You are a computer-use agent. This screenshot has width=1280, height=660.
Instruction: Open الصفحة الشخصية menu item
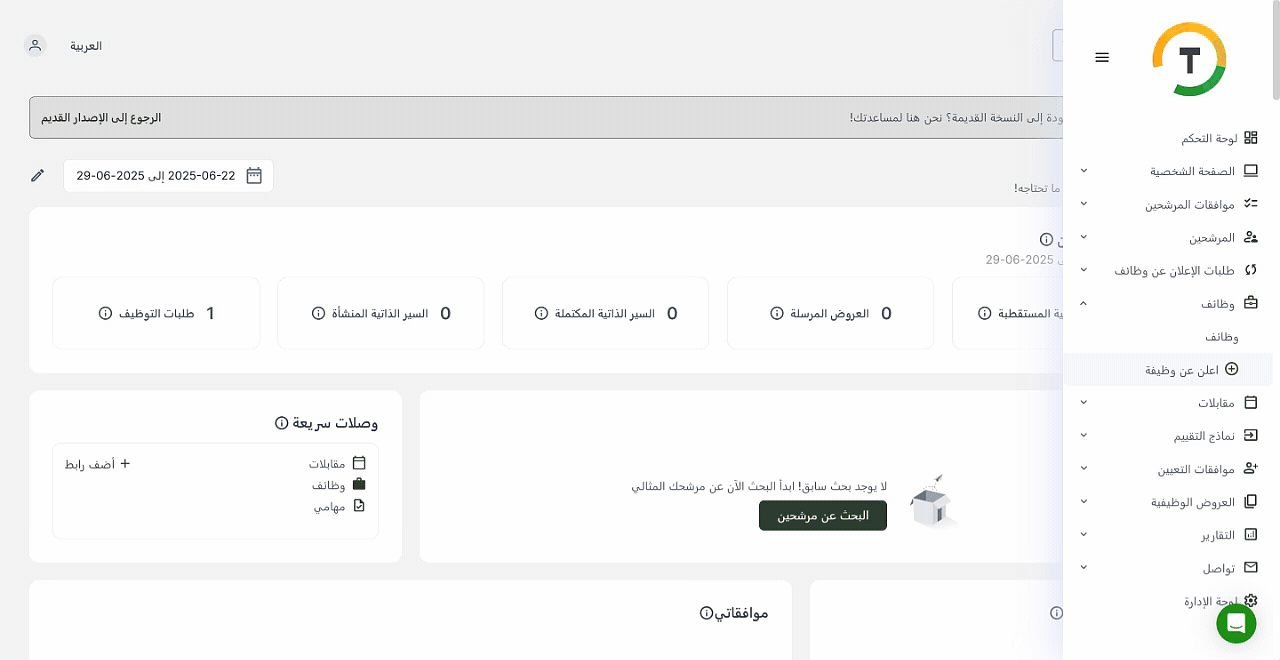point(1192,171)
